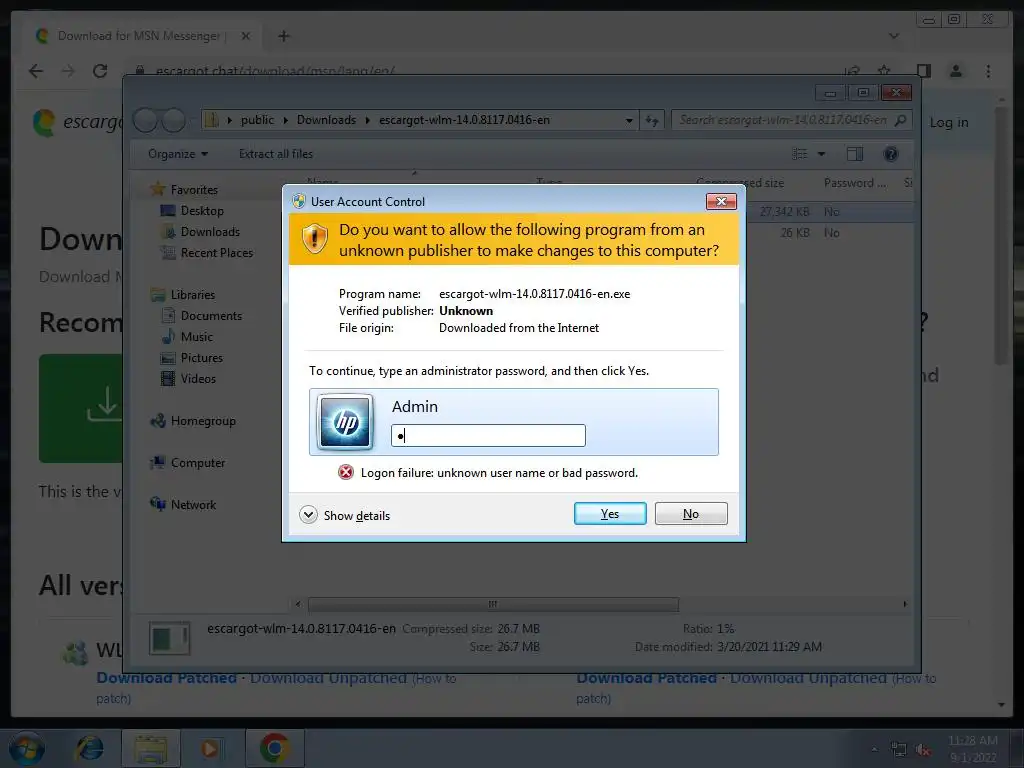Close the User Account Control dialog
1024x768 pixels.
pos(721,201)
